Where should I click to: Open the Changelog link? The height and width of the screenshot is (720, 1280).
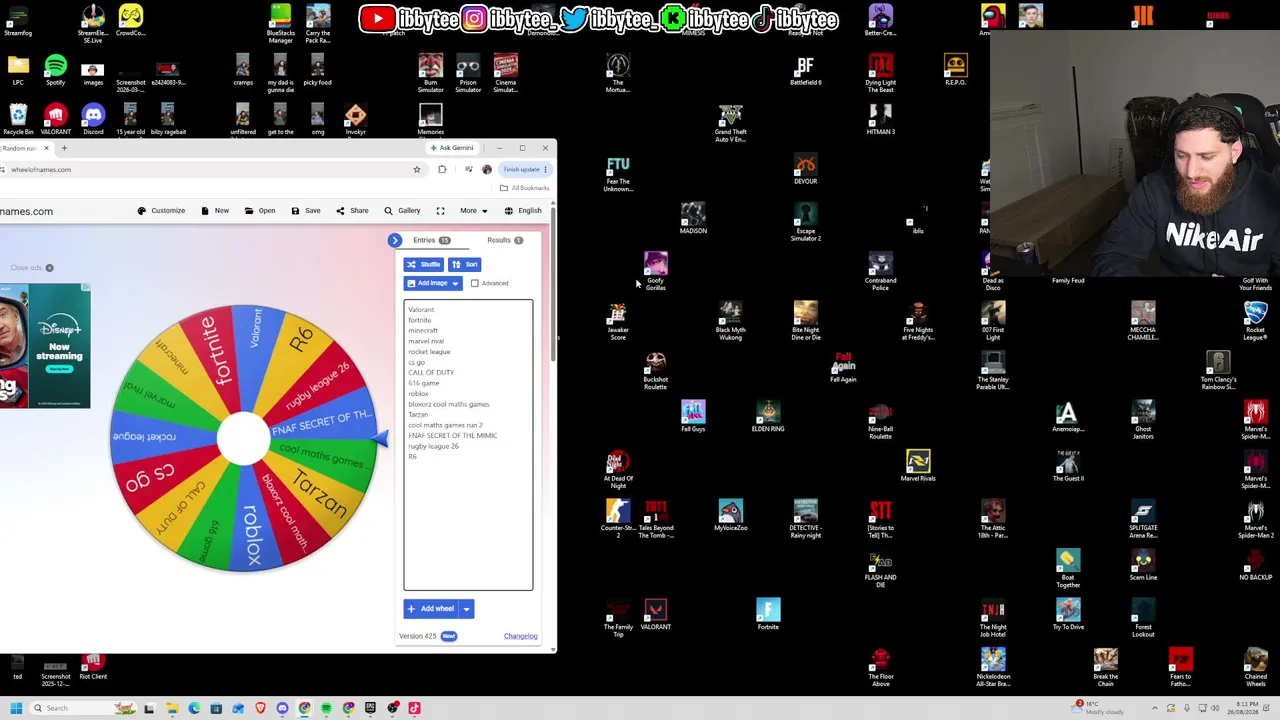pos(520,636)
